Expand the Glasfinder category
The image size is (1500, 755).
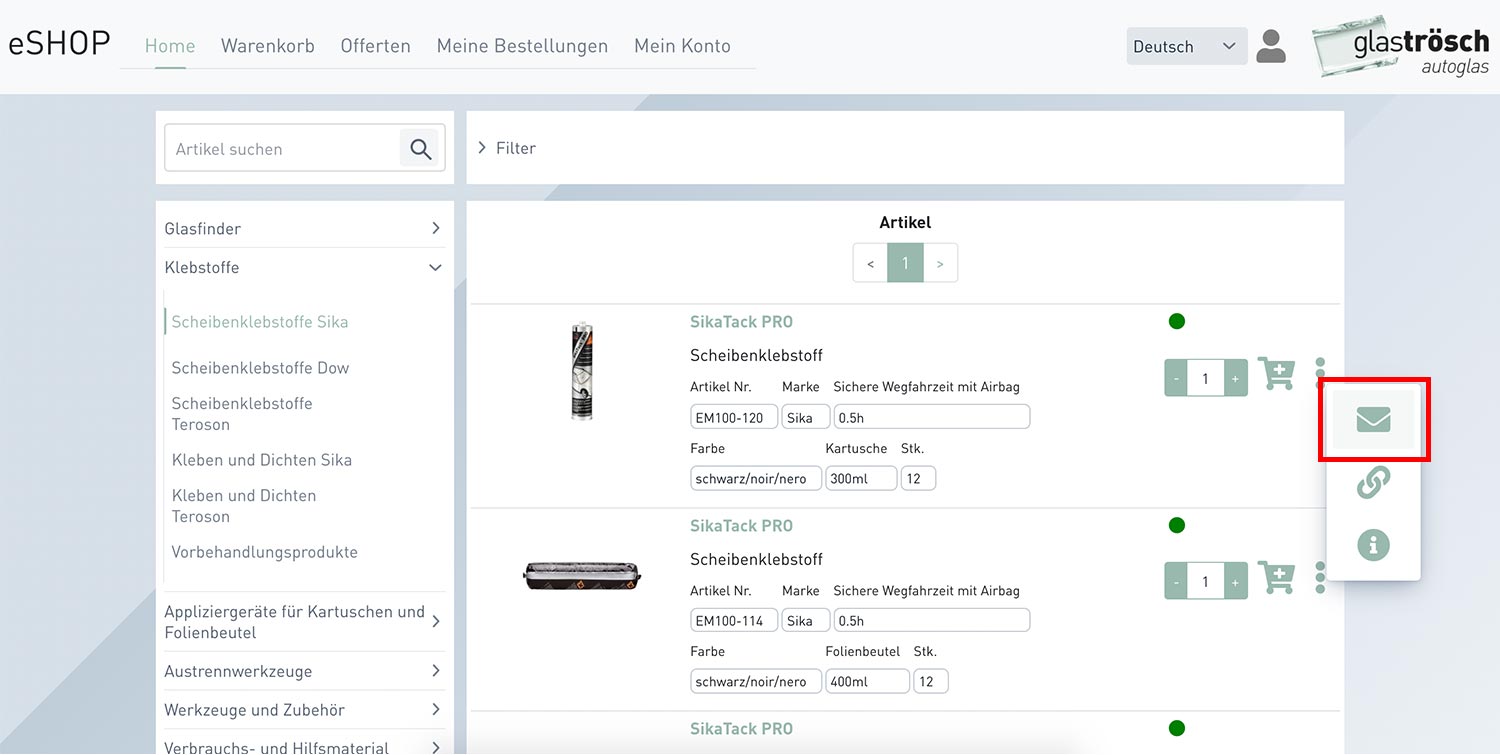[303, 228]
